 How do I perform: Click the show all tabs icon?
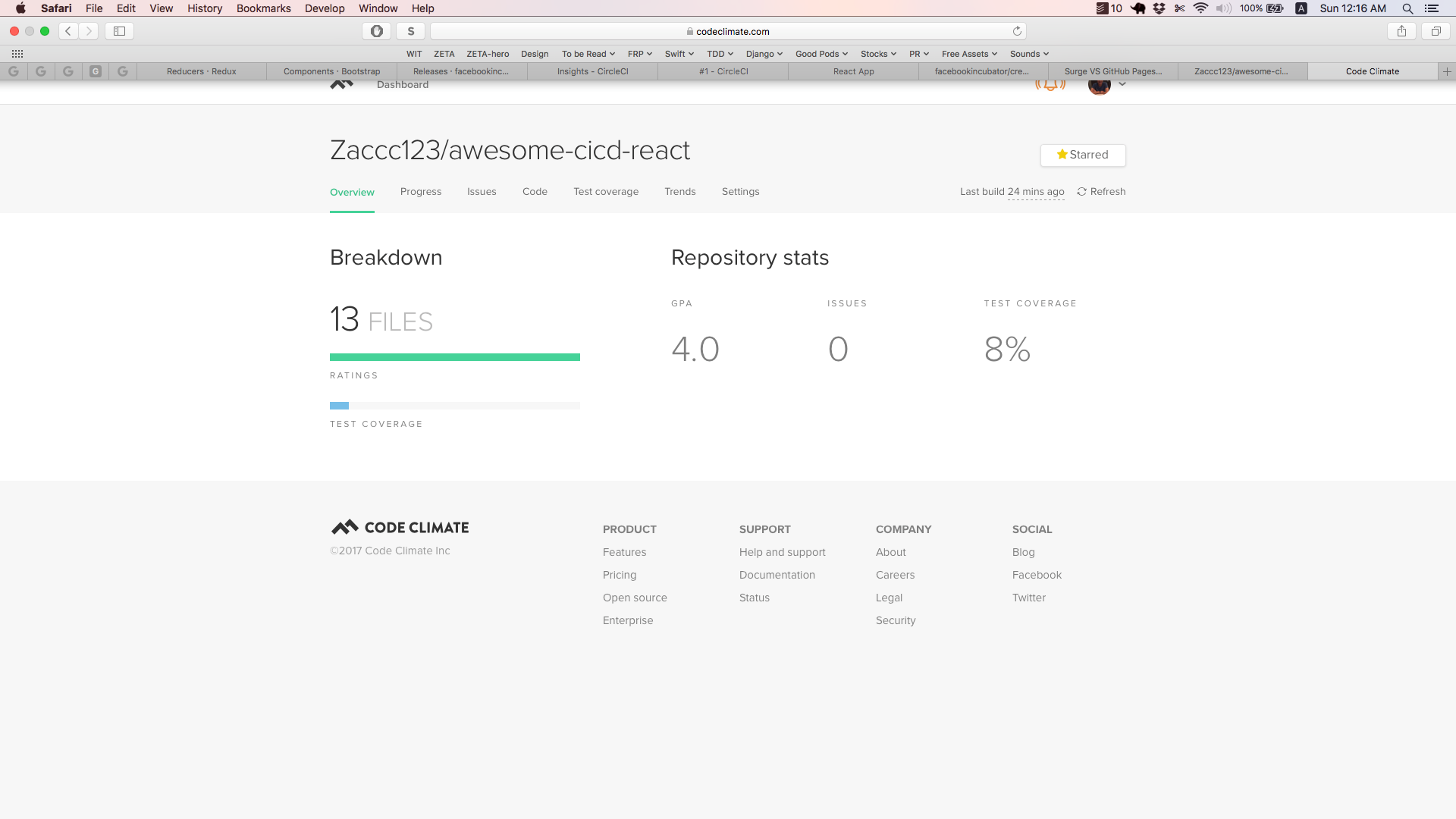[1436, 31]
